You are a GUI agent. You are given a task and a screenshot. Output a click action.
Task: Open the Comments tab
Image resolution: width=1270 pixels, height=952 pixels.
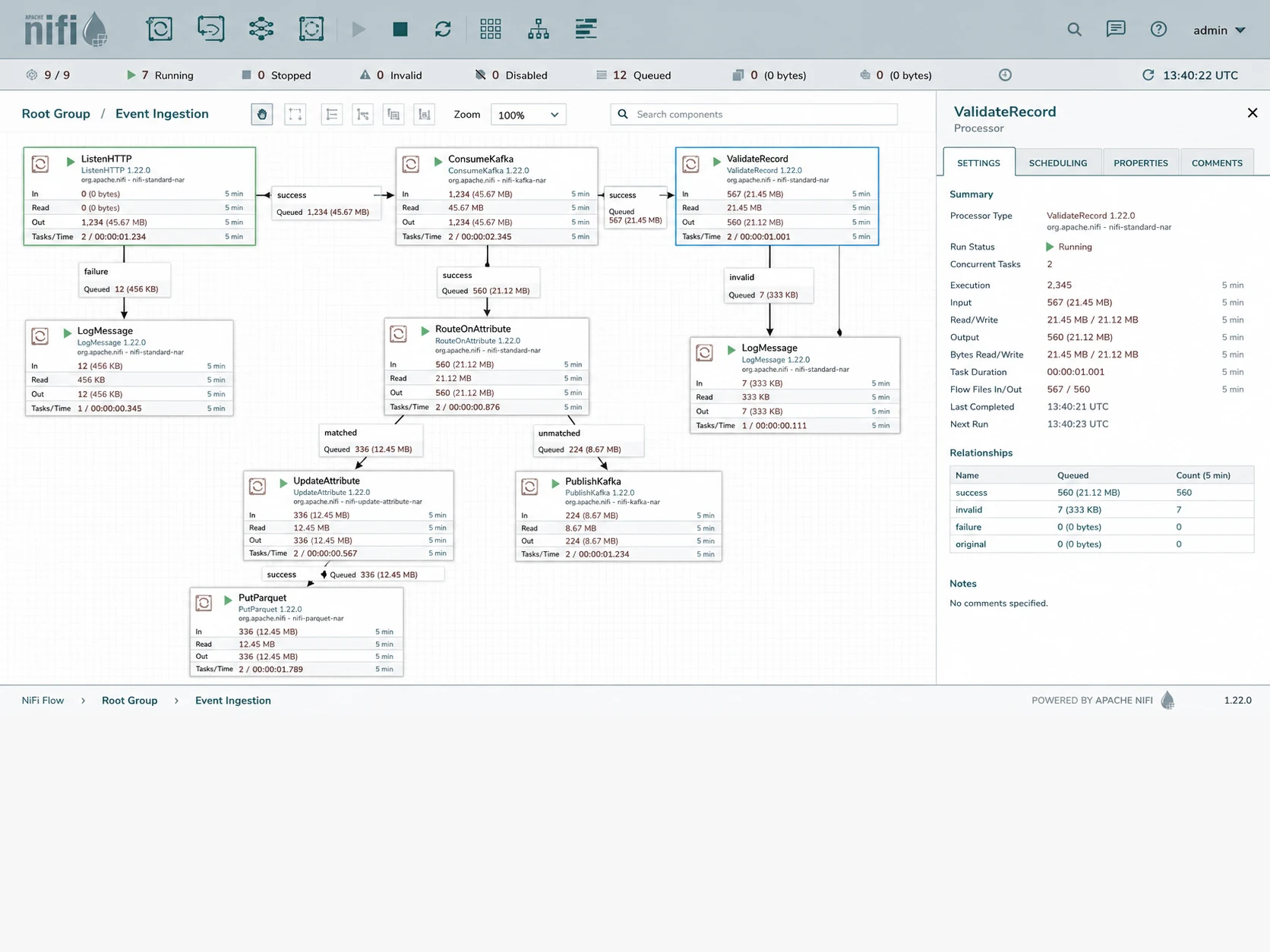coord(1217,162)
